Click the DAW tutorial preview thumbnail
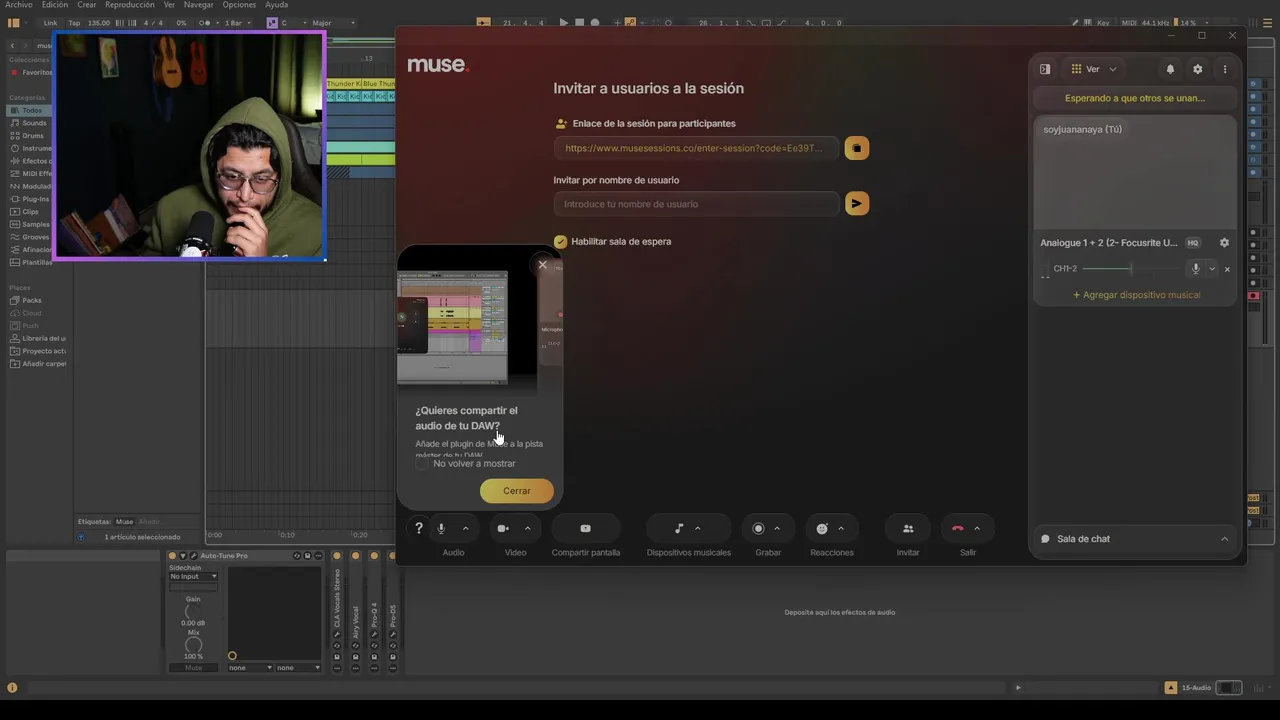This screenshot has height=720, width=1280. tap(452, 327)
